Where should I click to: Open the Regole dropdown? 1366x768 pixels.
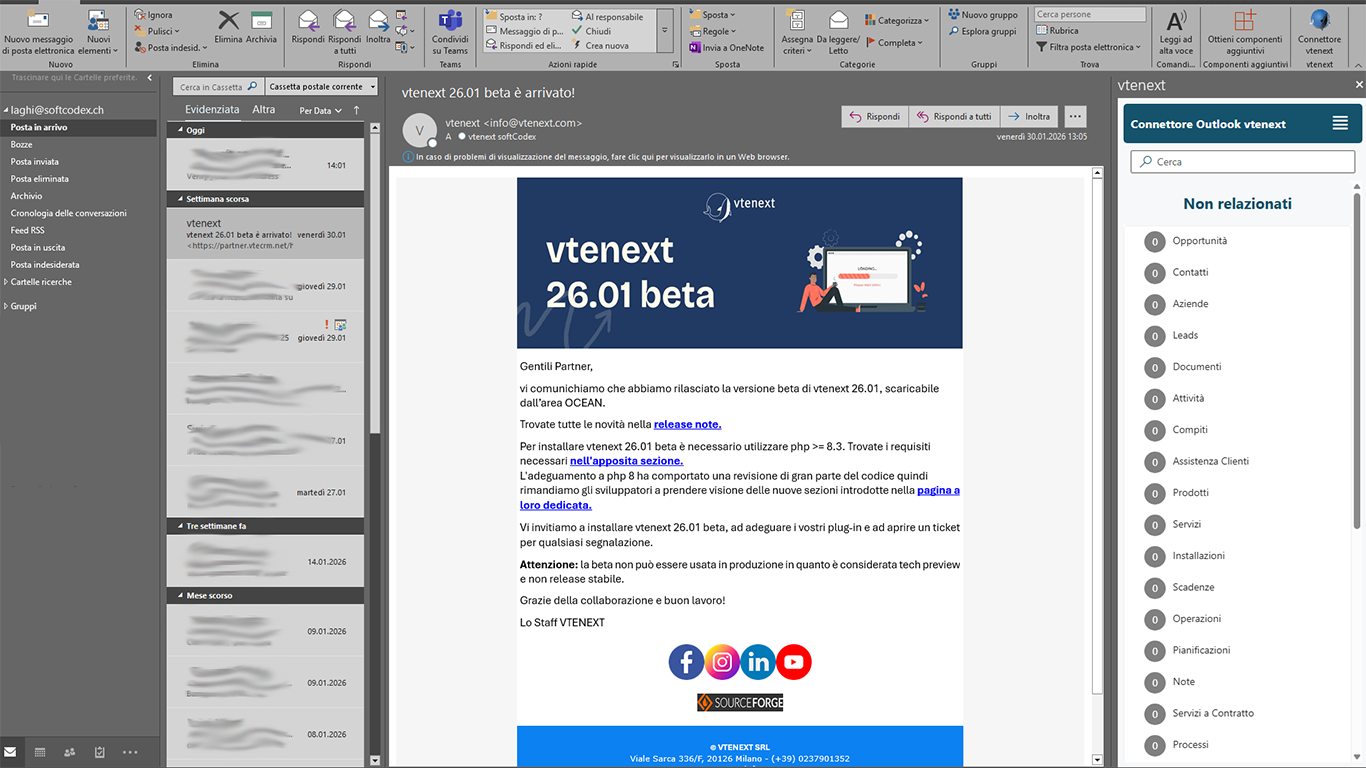pos(711,31)
